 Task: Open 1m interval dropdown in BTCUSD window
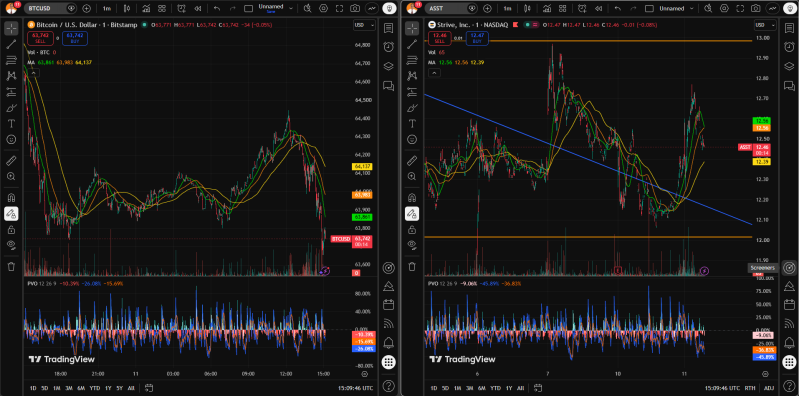coord(106,9)
